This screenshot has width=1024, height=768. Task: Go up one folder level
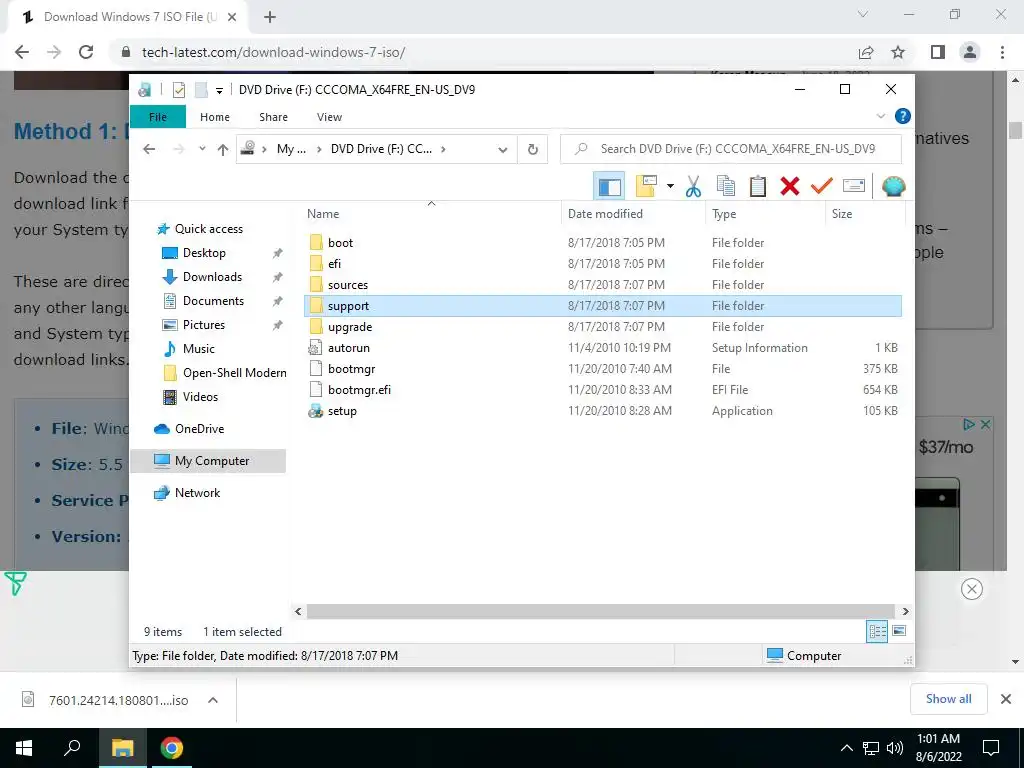tap(223, 150)
